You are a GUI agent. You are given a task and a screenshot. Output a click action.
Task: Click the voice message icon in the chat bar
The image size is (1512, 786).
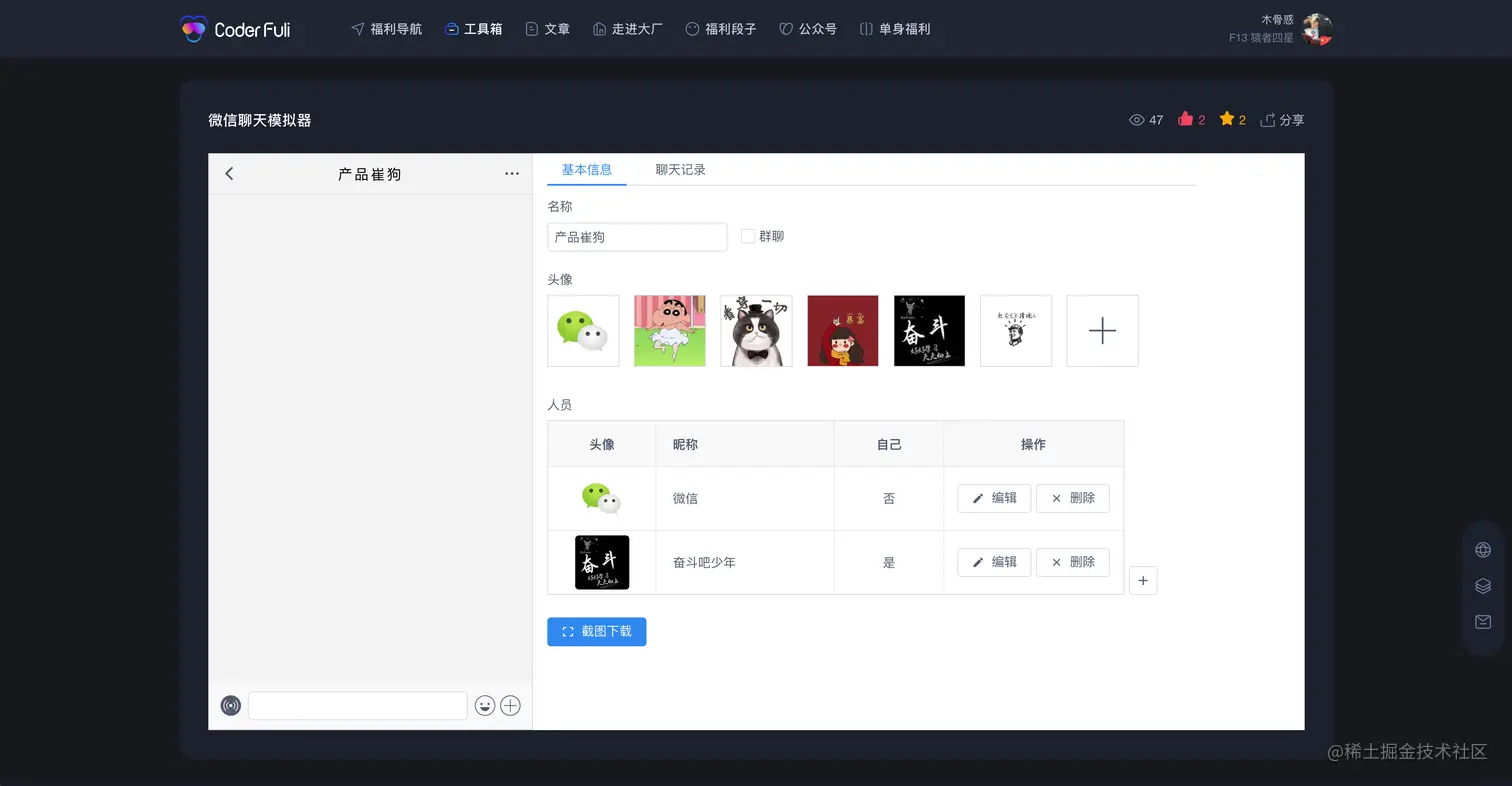230,705
